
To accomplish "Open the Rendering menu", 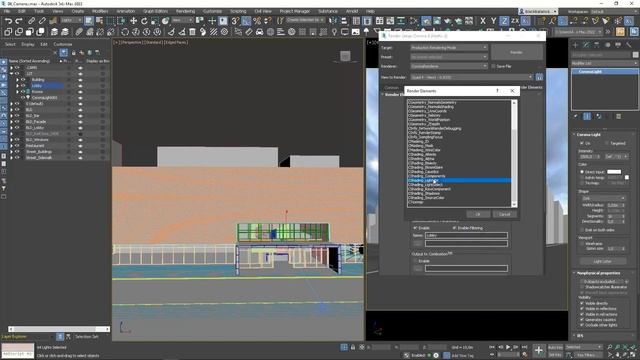I will tap(185, 11).
